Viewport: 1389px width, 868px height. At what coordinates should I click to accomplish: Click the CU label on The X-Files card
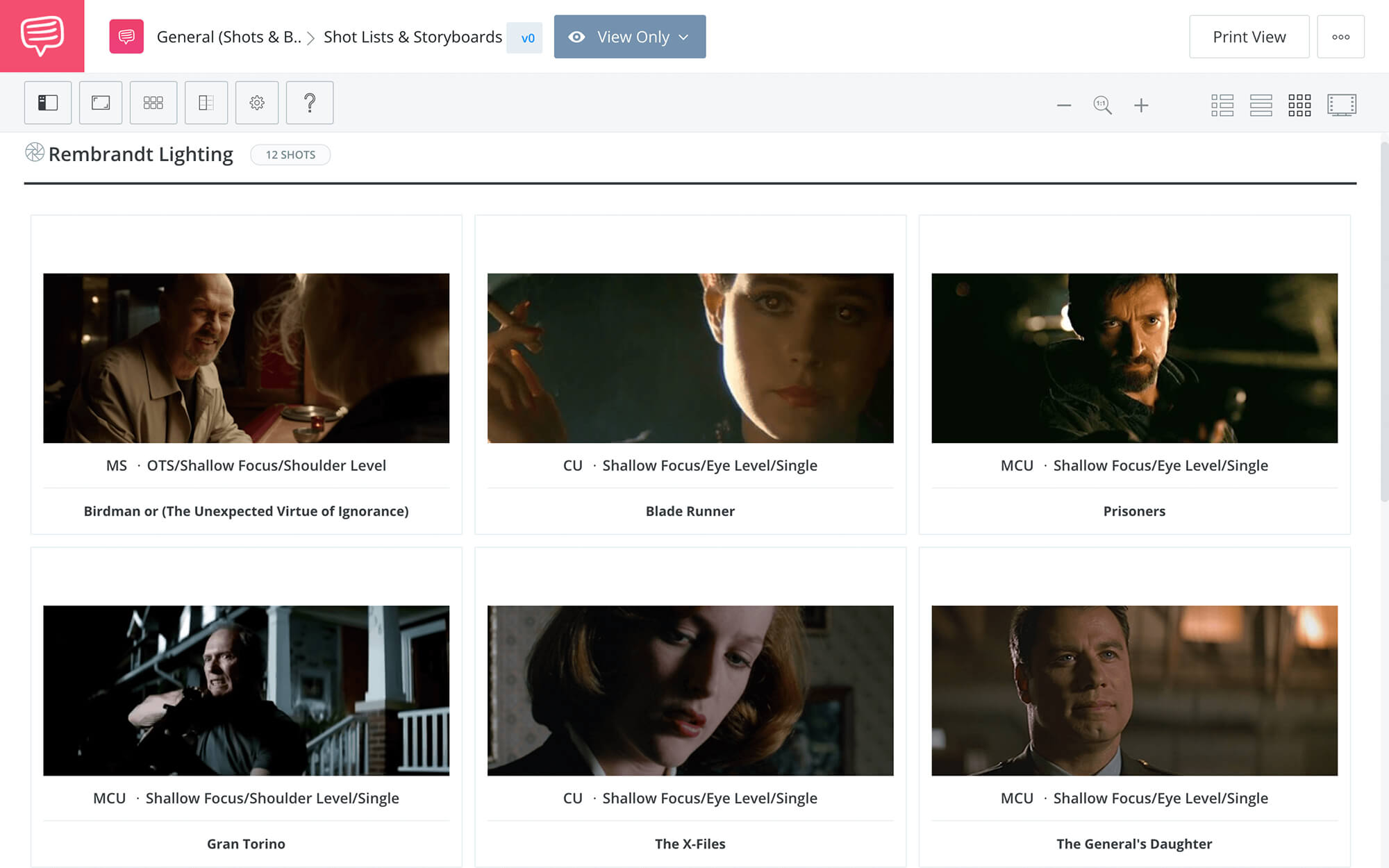click(x=573, y=798)
